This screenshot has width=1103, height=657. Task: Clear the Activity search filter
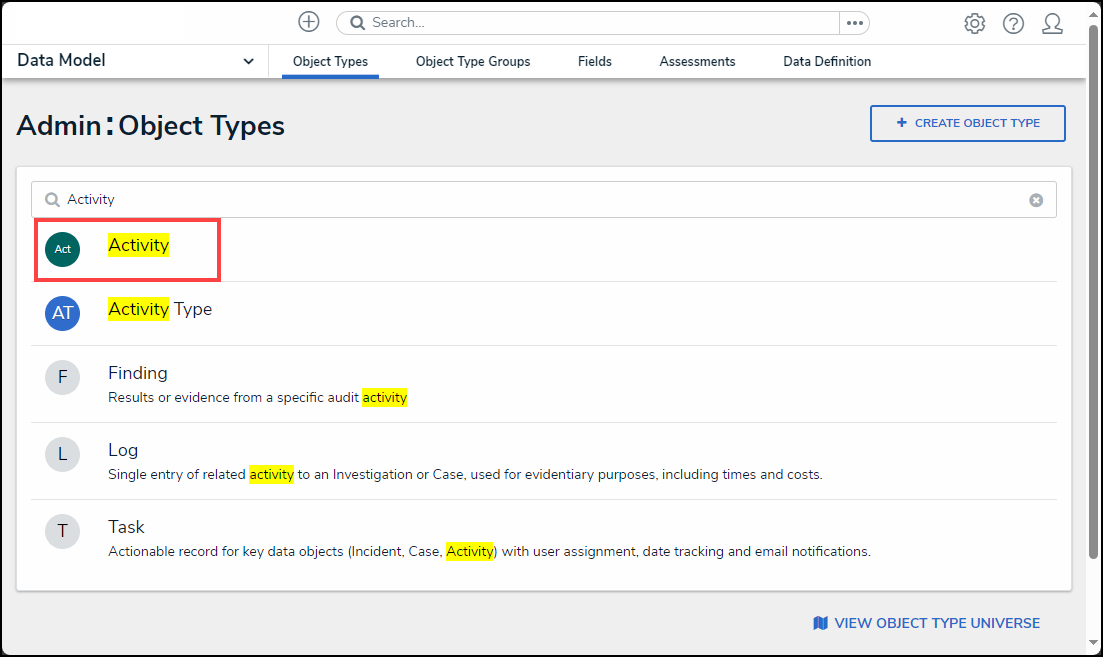tap(1036, 200)
